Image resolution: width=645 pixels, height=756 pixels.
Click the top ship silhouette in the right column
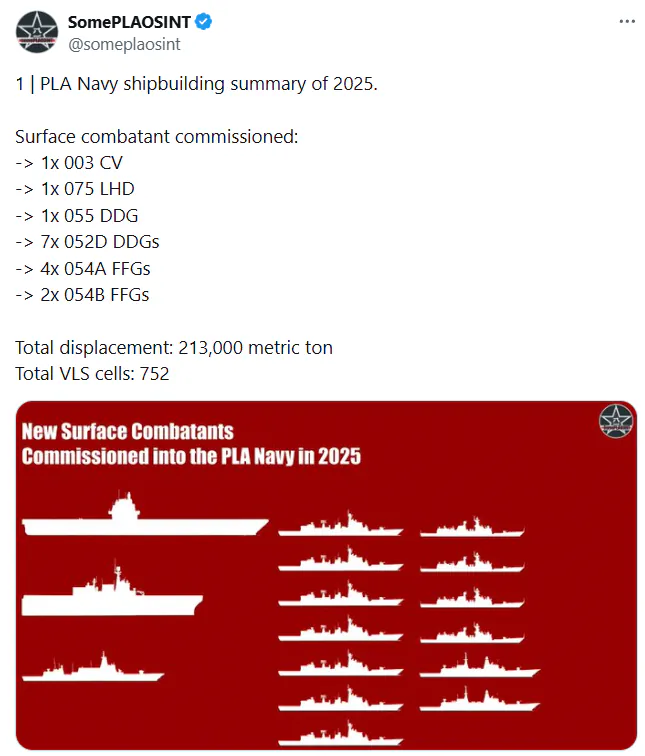click(470, 529)
